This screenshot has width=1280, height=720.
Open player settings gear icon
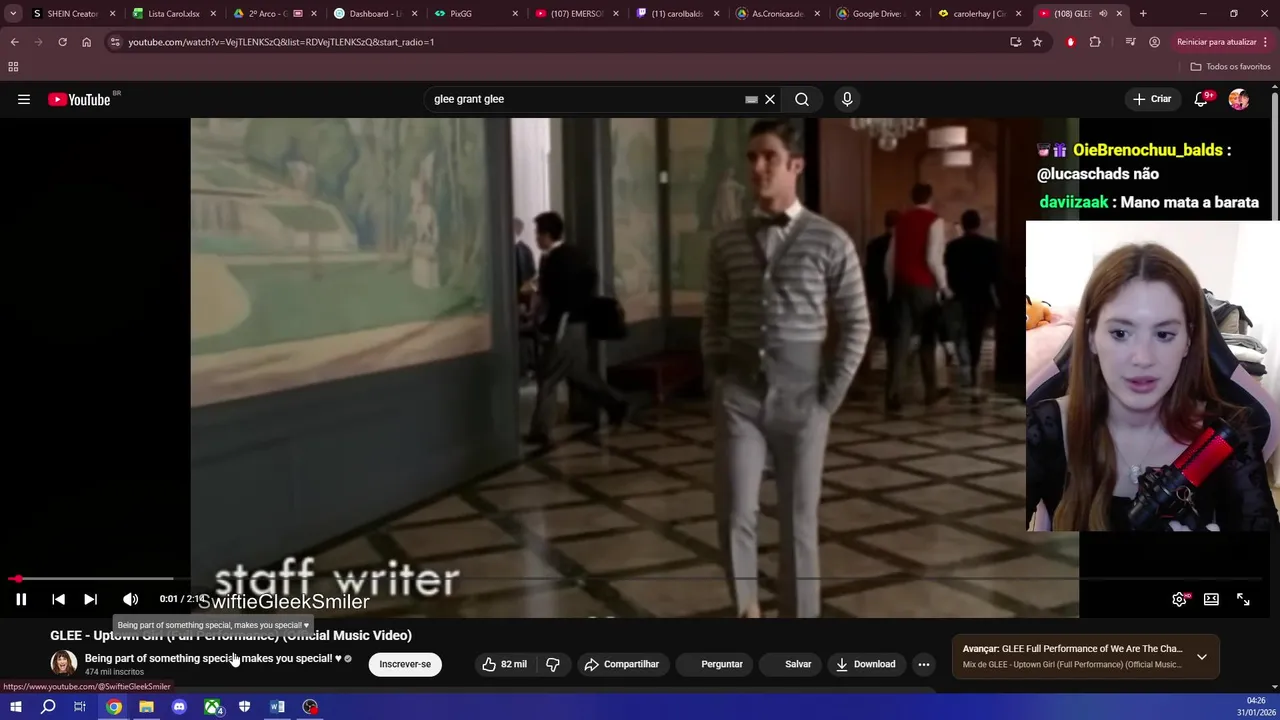pyautogui.click(x=1179, y=599)
